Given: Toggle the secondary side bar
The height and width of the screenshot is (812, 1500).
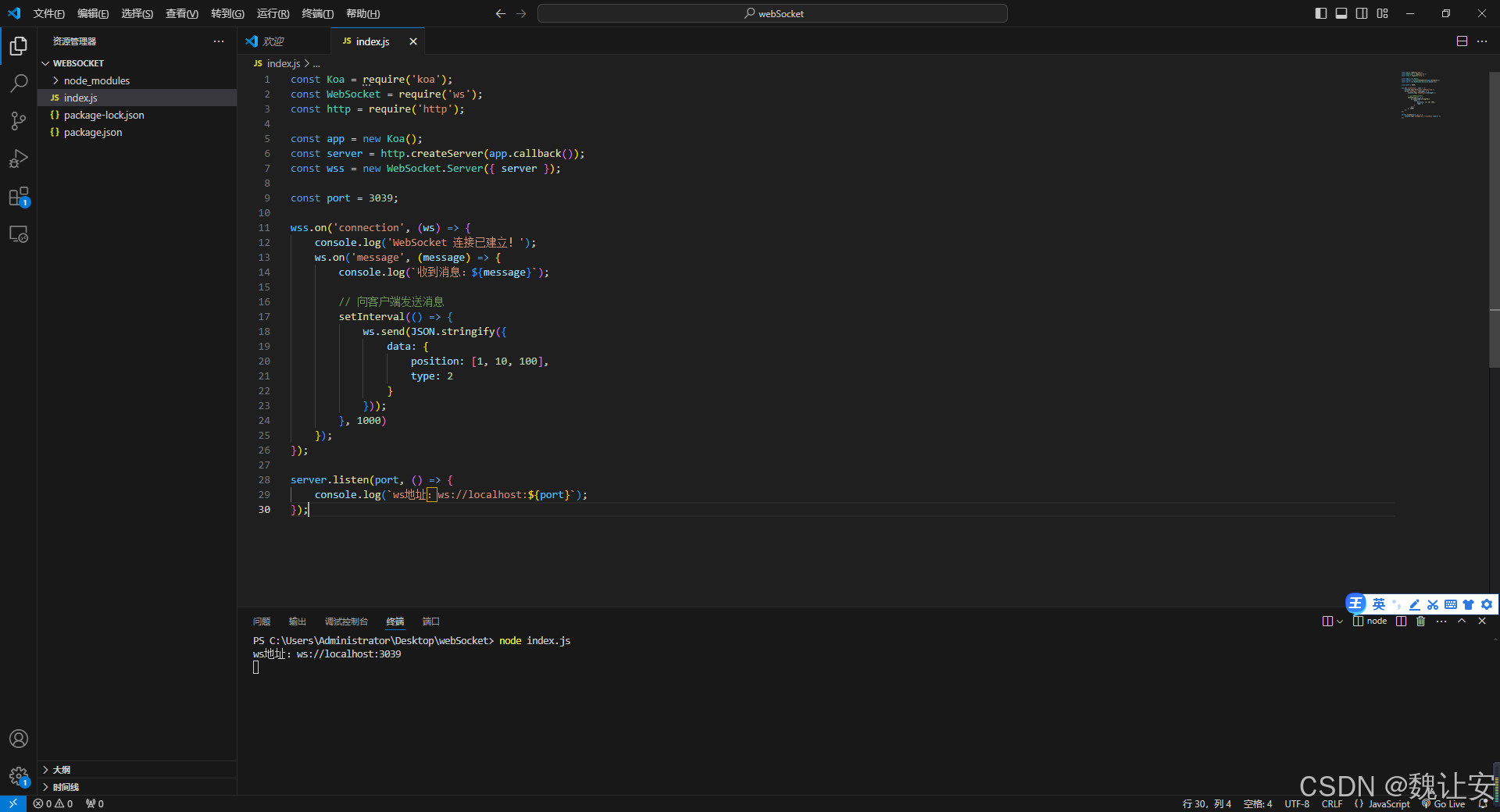Looking at the screenshot, I should point(1362,13).
